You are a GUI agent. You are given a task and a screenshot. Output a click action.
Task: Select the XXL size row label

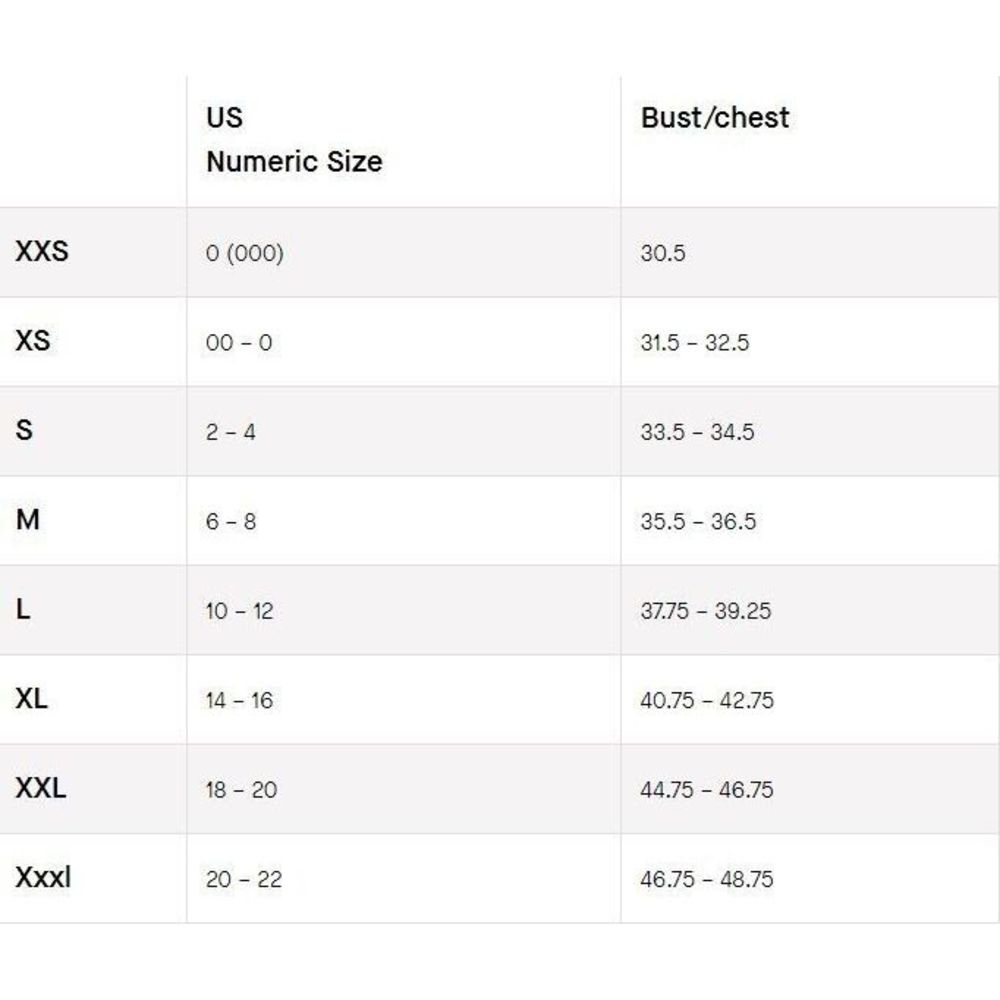(x=41, y=788)
